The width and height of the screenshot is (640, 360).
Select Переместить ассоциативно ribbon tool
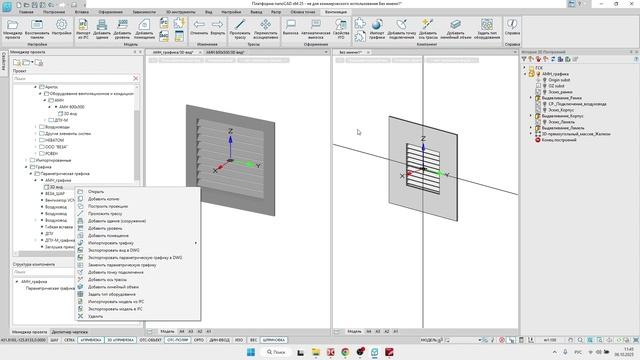click(x=266, y=29)
